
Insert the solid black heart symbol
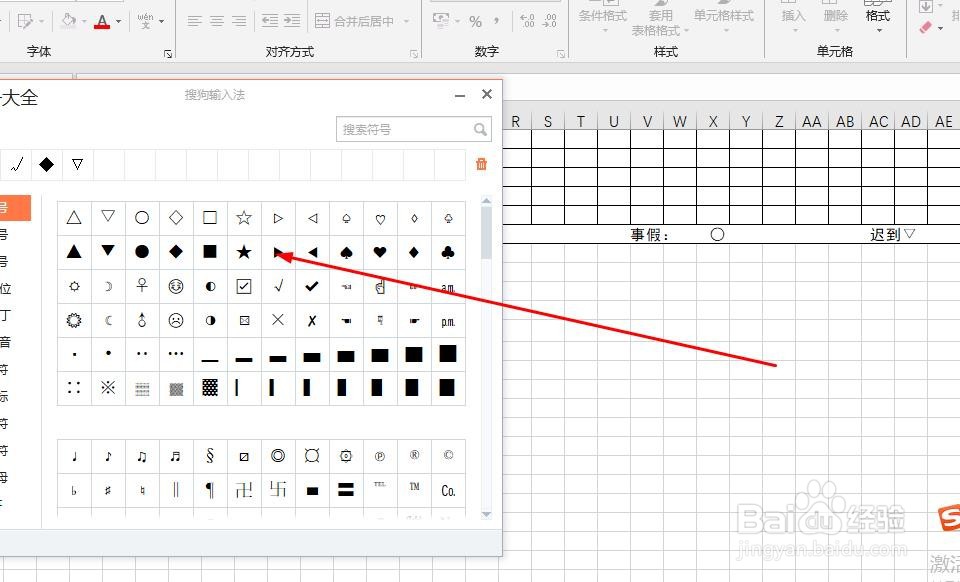(380, 252)
